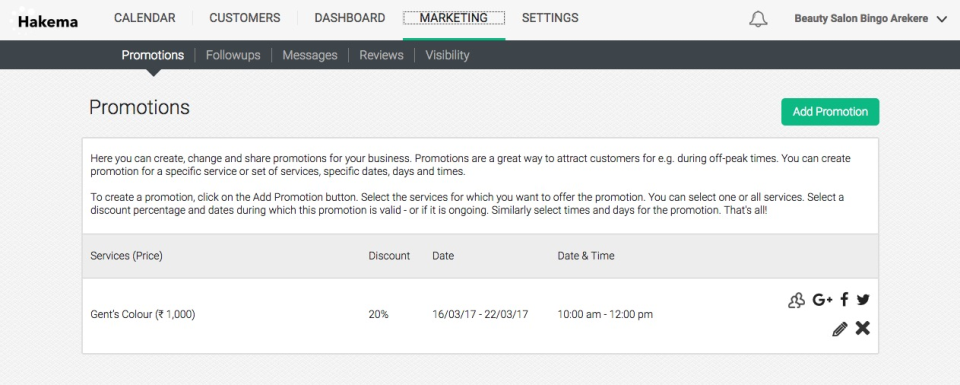Select the Marketing menu item
Image resolution: width=960 pixels, height=385 pixels.
point(454,18)
